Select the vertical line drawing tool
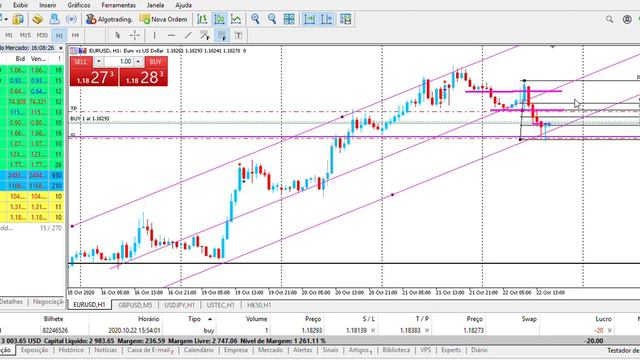 point(154,36)
